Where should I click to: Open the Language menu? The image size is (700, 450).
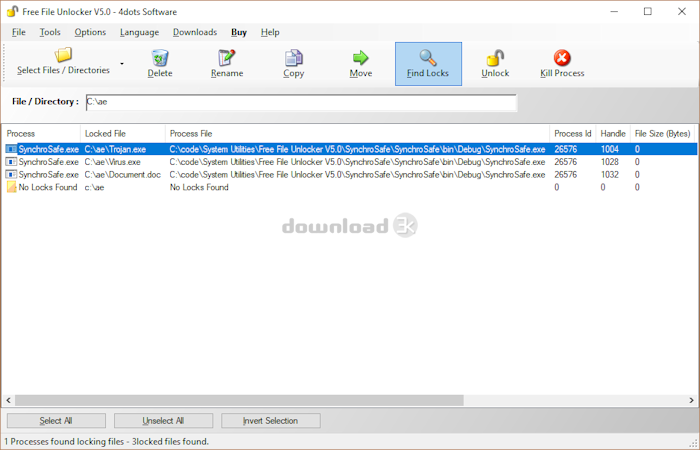click(x=139, y=32)
